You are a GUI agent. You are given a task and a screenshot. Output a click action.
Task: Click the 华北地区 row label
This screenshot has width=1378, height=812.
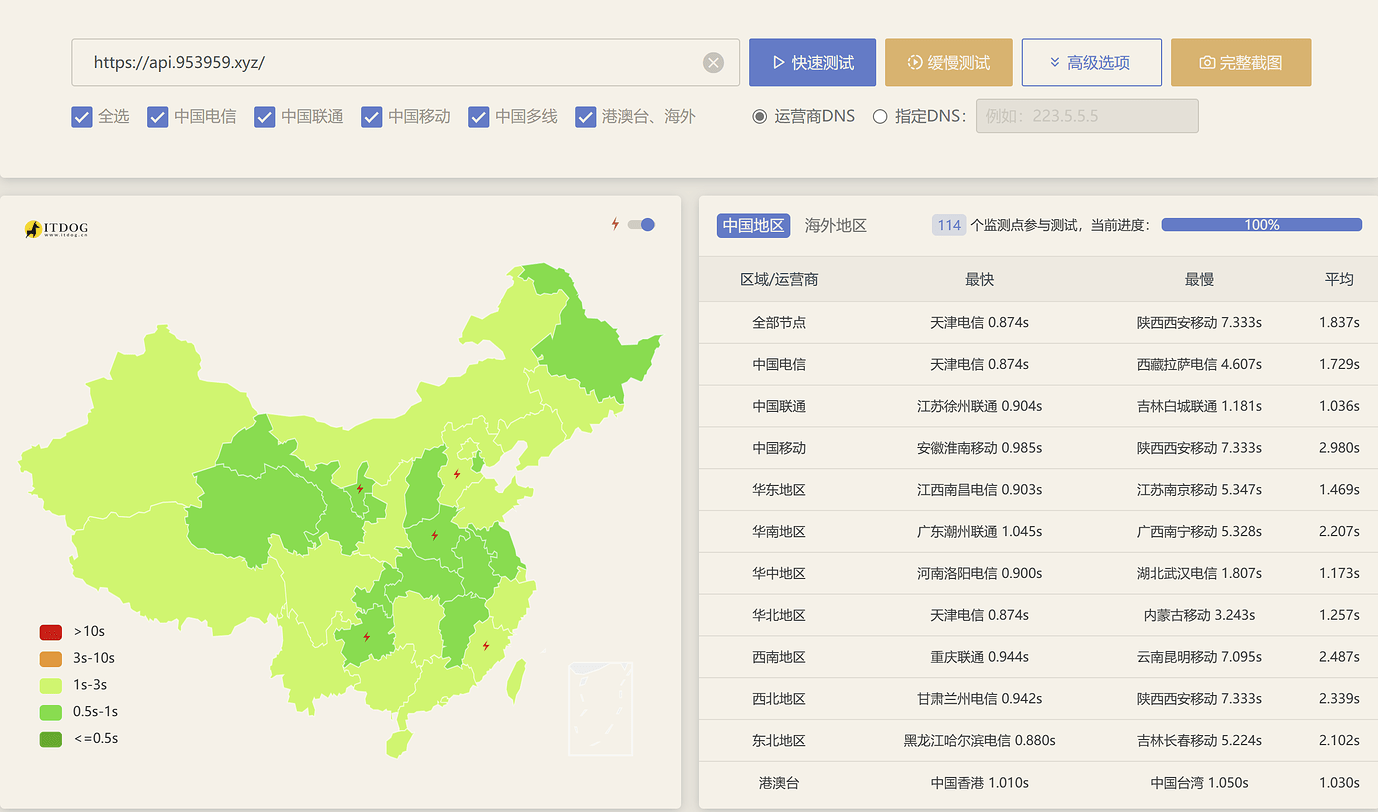779,615
